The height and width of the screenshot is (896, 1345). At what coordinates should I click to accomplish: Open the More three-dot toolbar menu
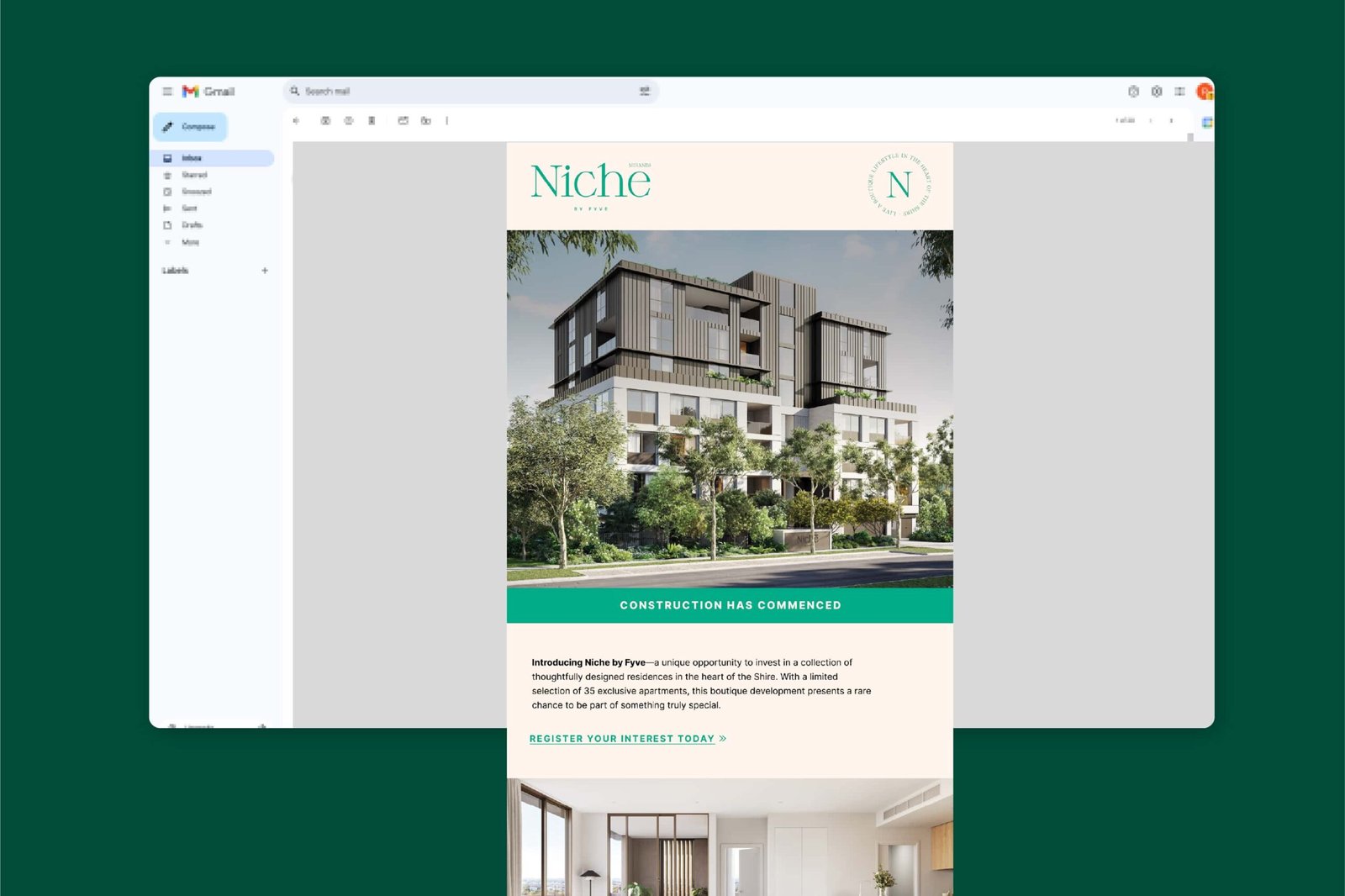[447, 121]
